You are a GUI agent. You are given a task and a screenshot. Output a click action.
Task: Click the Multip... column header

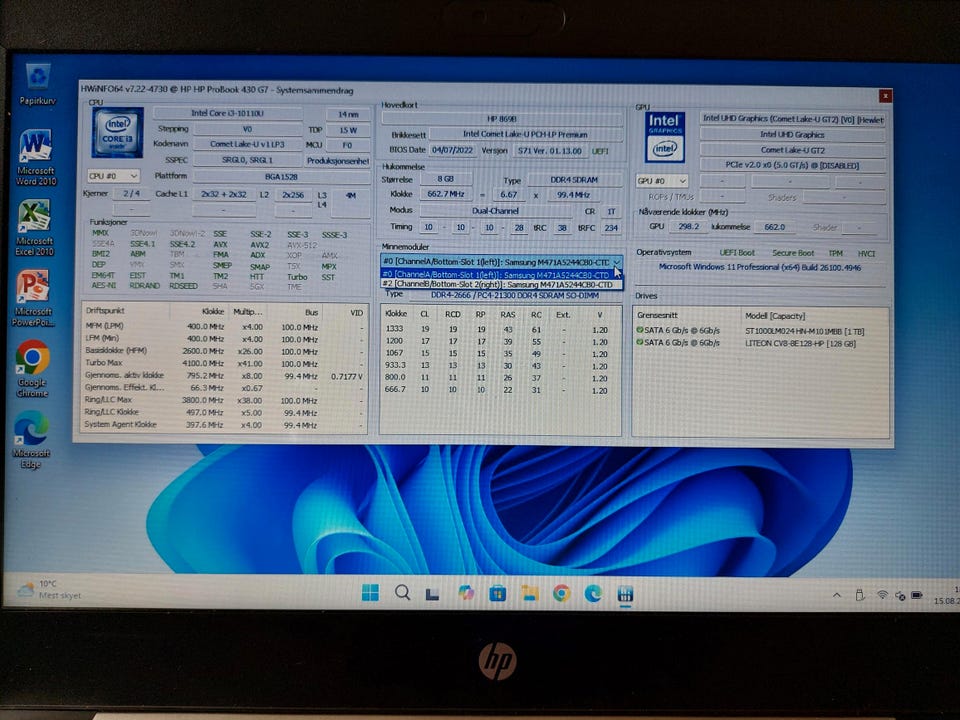click(248, 312)
